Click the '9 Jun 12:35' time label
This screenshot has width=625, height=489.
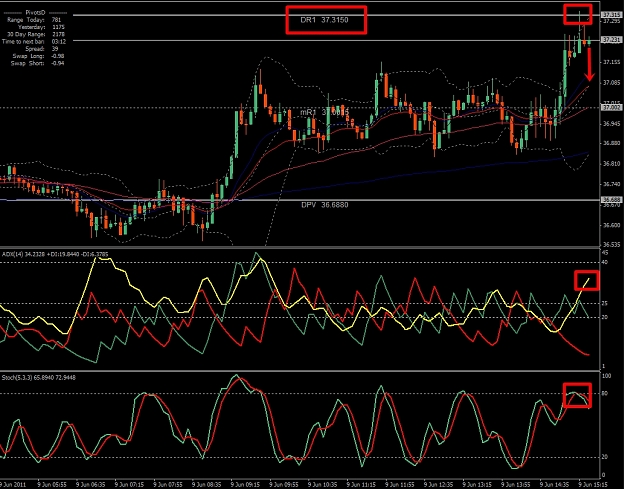pyautogui.click(x=438, y=485)
